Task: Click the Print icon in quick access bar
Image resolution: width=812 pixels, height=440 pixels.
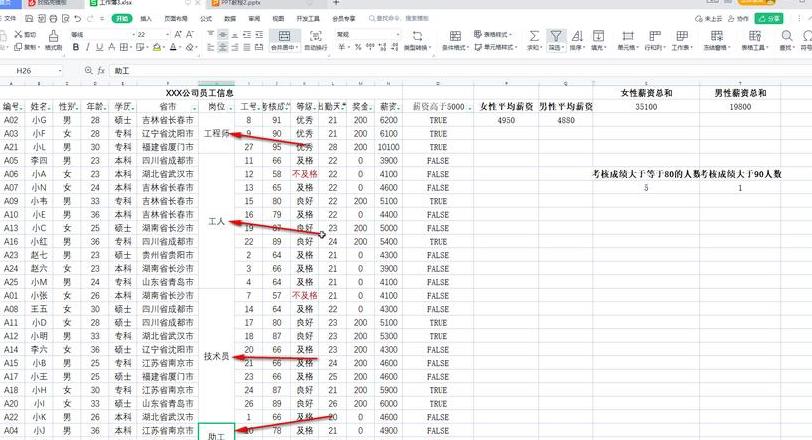Action: pos(53,19)
